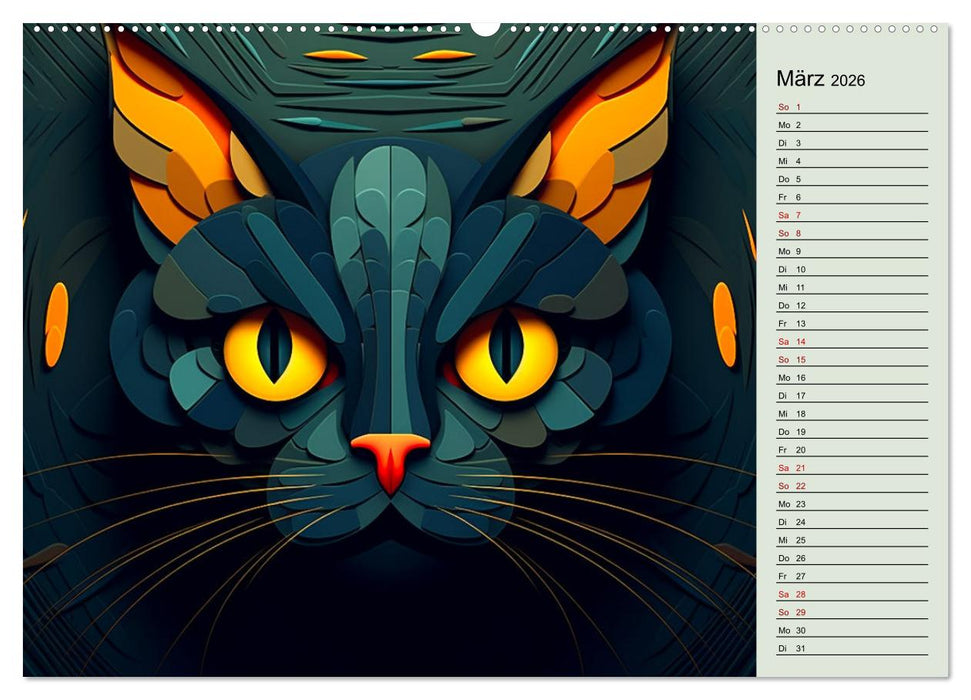This screenshot has height=700, width=971.
Task: Click the Mi 25 date line
Action: pyautogui.click(x=851, y=540)
